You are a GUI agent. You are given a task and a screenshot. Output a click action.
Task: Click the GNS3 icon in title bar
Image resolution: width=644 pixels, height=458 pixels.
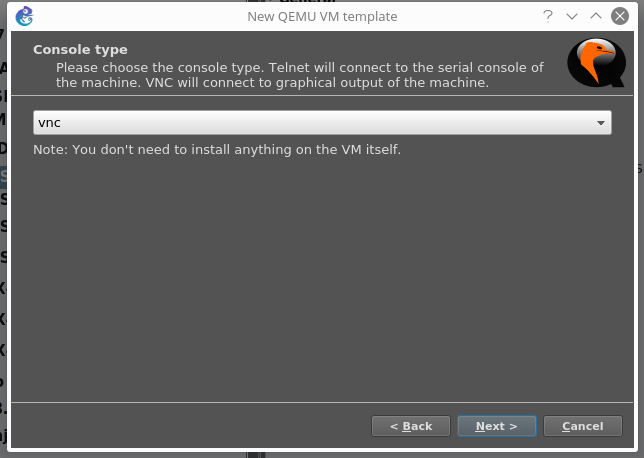[x=25, y=16]
